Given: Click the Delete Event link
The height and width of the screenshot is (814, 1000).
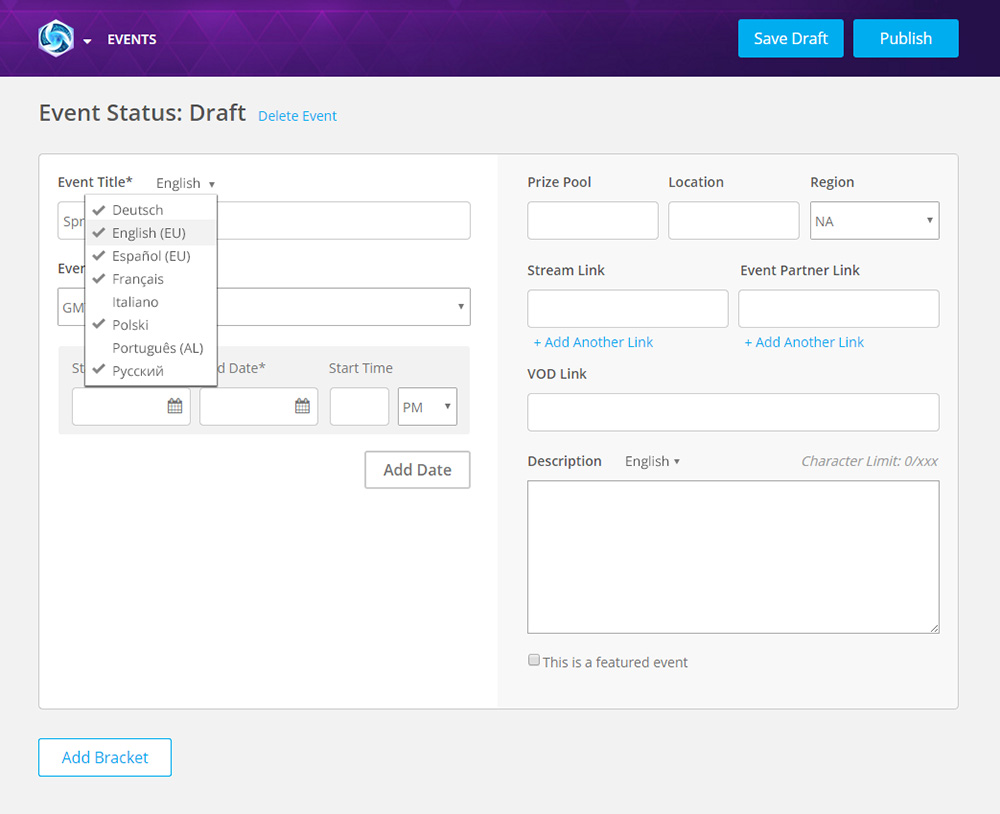Looking at the screenshot, I should 297,116.
